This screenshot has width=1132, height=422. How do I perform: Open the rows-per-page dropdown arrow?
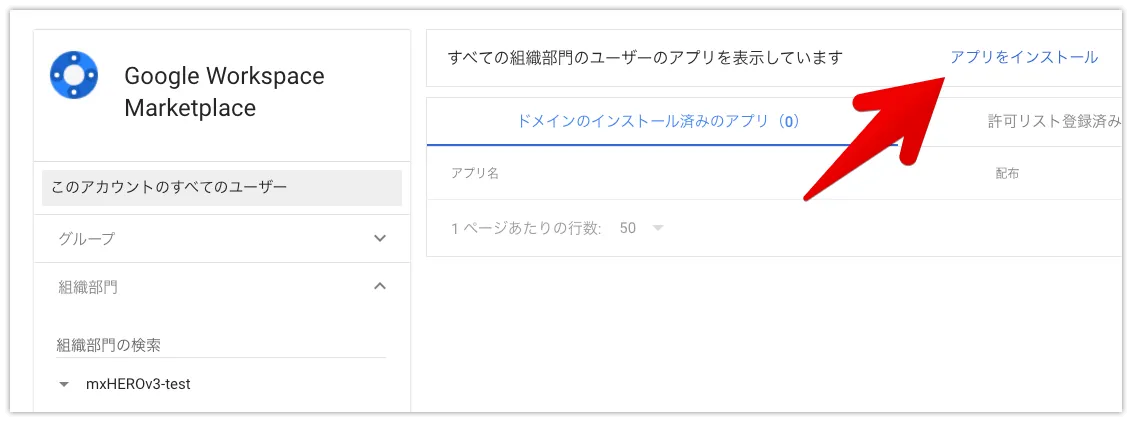click(658, 228)
